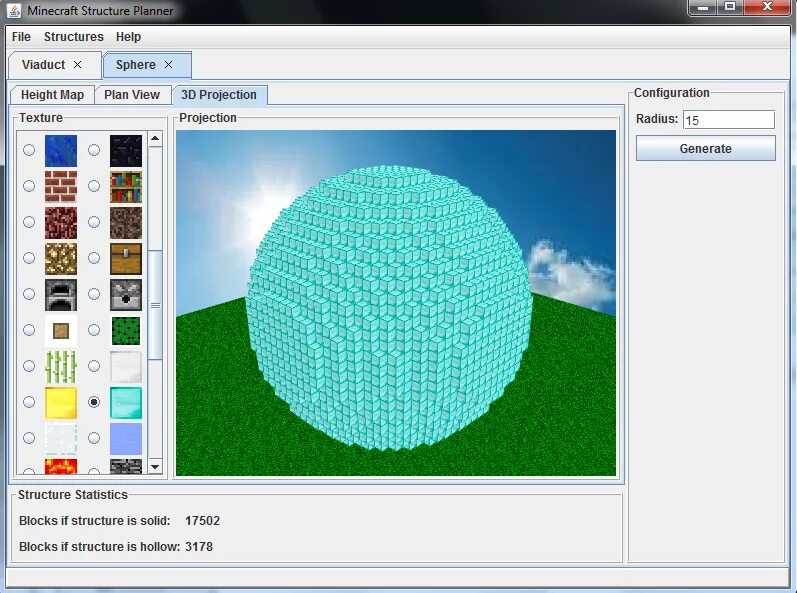Close the Sphere tab
The height and width of the screenshot is (593, 797).
(169, 65)
